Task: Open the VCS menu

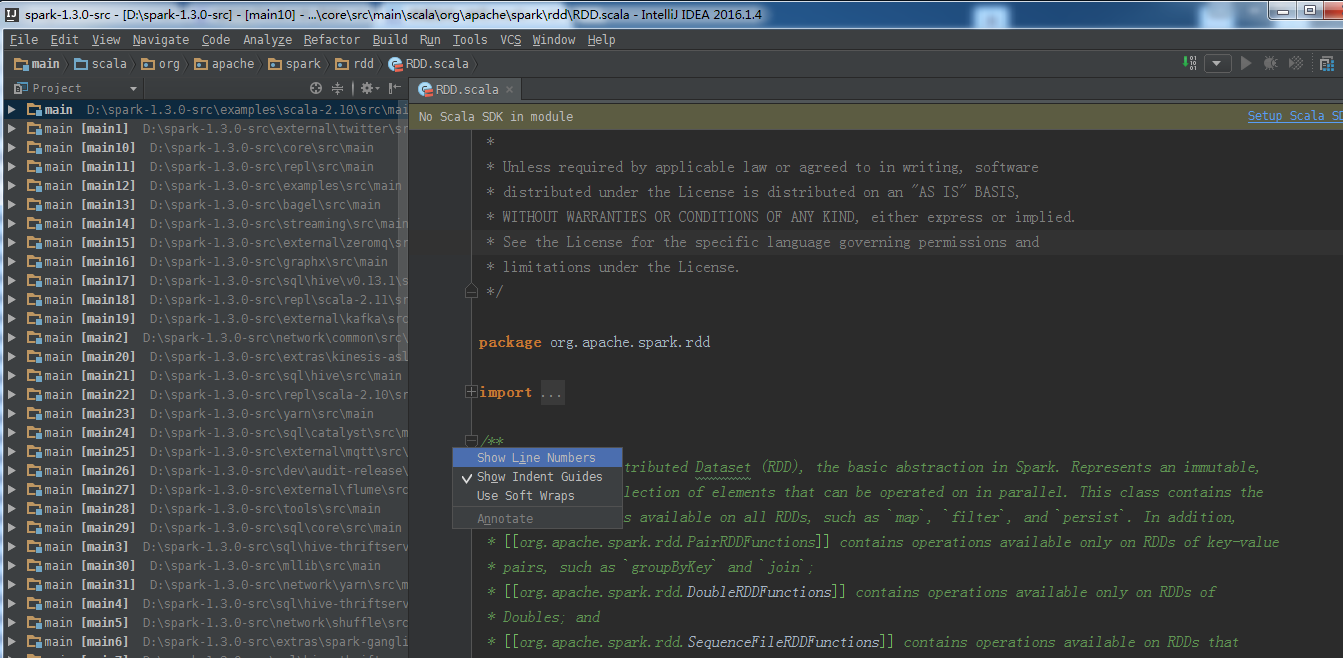Action: click(511, 40)
